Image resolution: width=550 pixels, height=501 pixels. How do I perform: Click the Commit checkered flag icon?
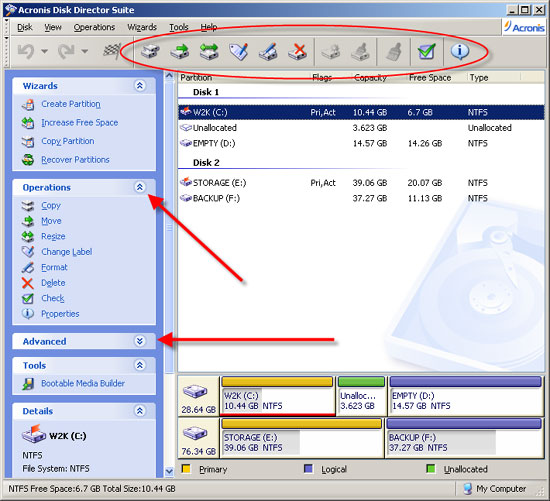[112, 51]
